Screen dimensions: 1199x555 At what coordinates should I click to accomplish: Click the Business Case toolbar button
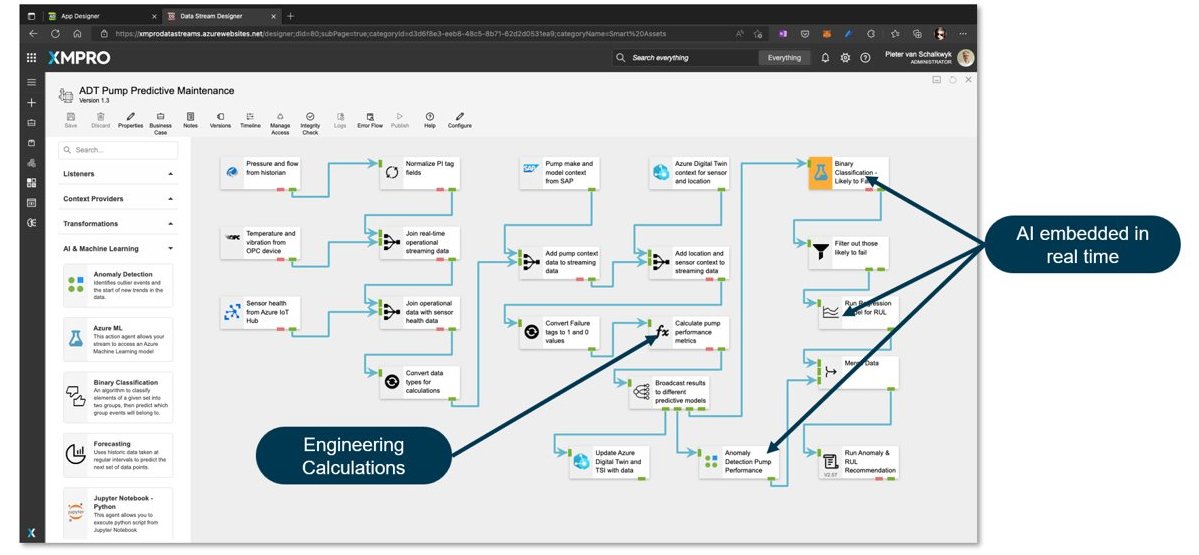point(160,119)
